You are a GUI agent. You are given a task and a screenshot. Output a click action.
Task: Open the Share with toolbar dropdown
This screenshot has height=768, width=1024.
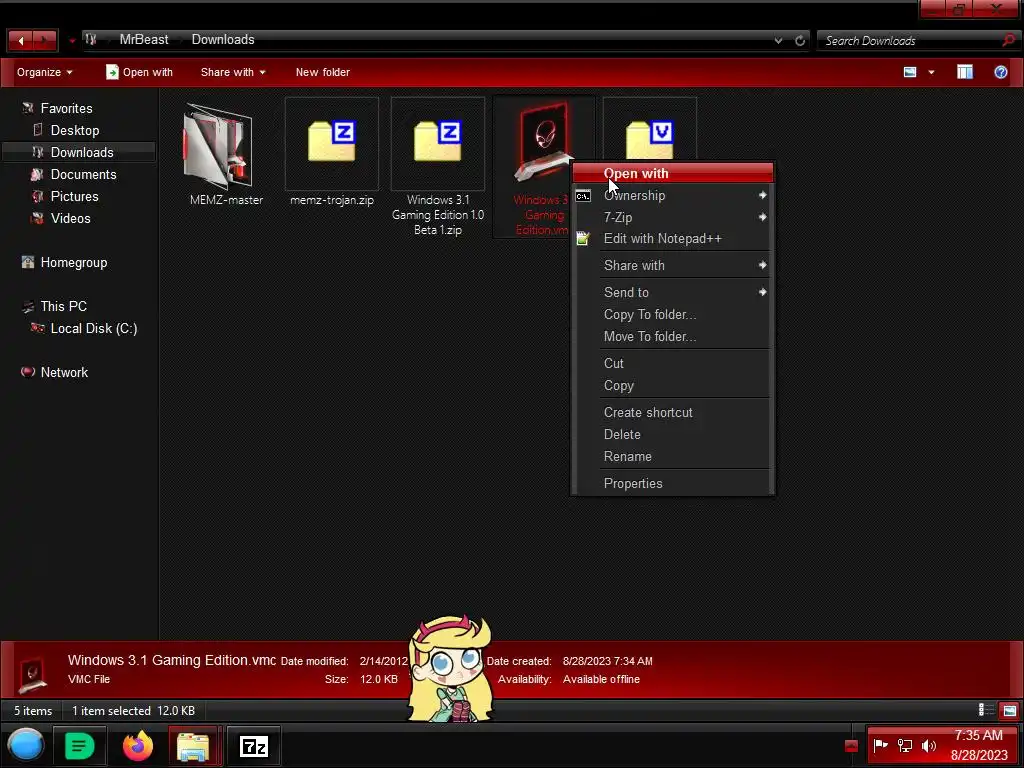tap(233, 72)
